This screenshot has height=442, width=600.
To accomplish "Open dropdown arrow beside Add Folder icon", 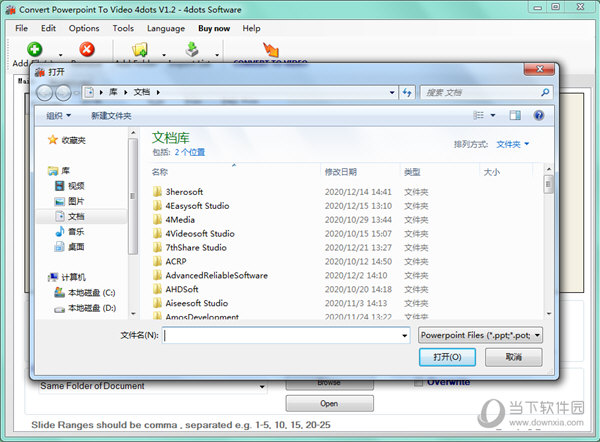I will pyautogui.click(x=164, y=55).
